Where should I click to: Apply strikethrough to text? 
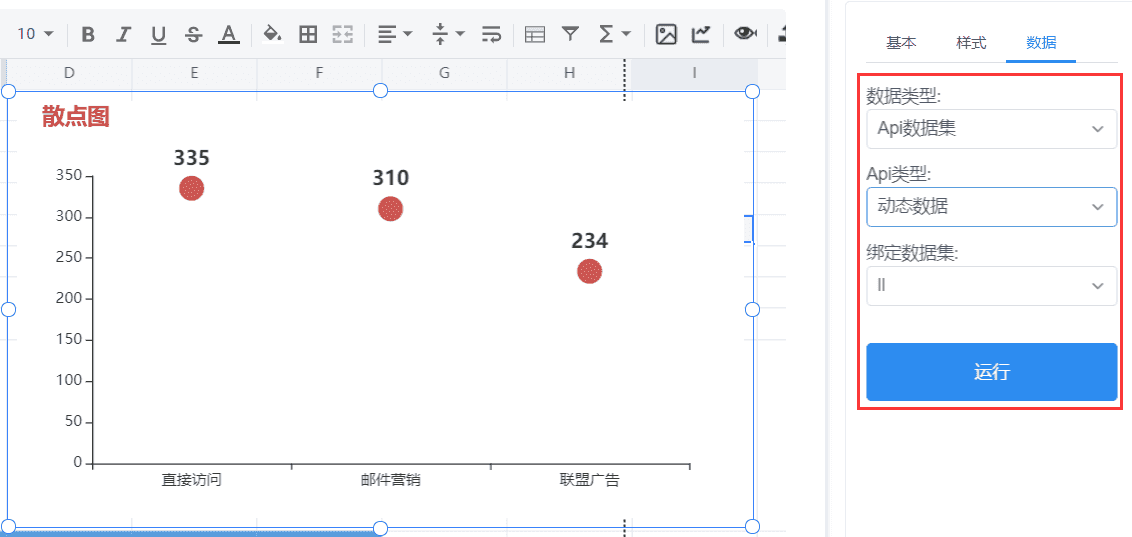click(x=193, y=35)
